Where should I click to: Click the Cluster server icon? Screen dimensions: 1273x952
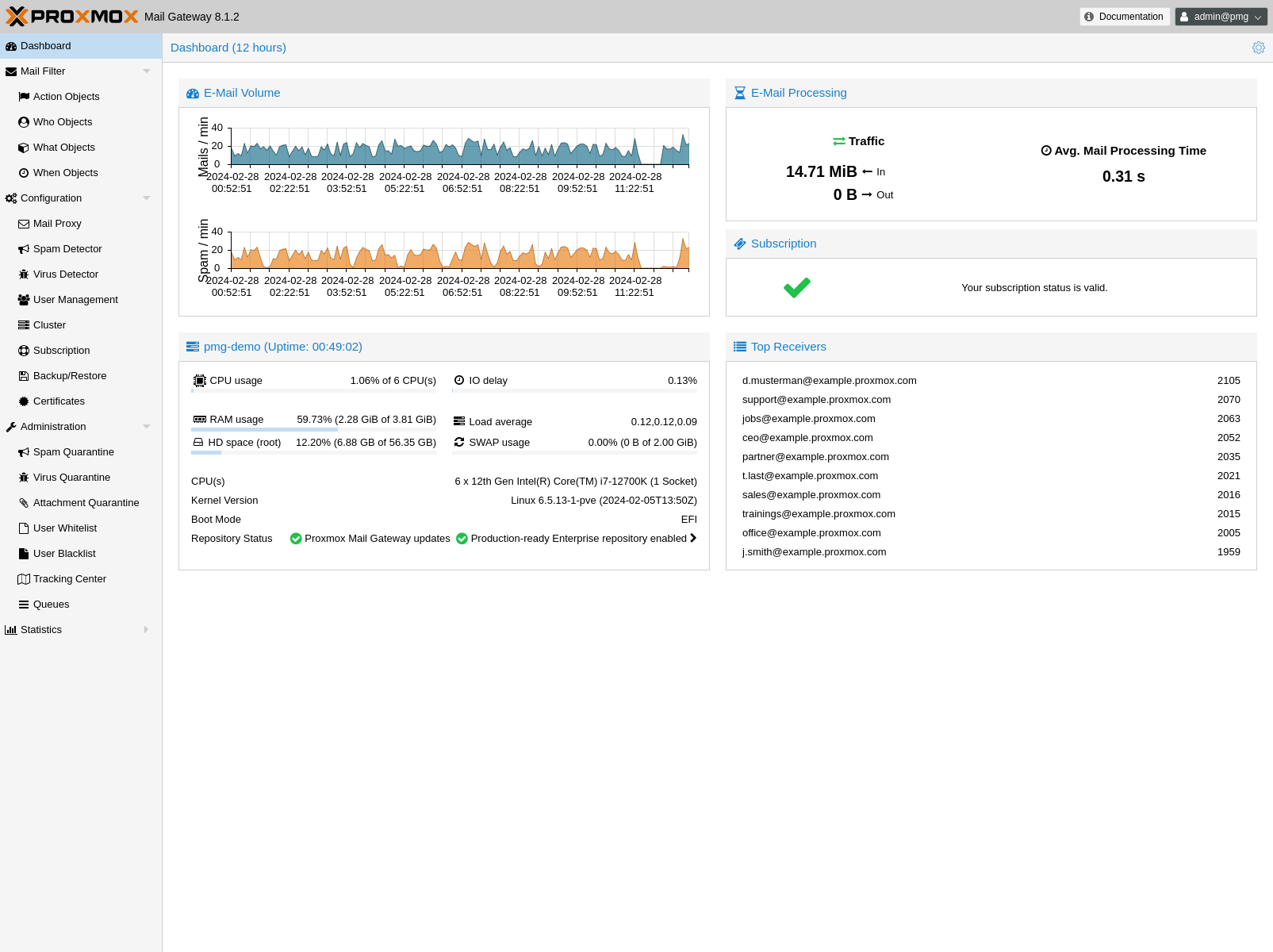[24, 325]
